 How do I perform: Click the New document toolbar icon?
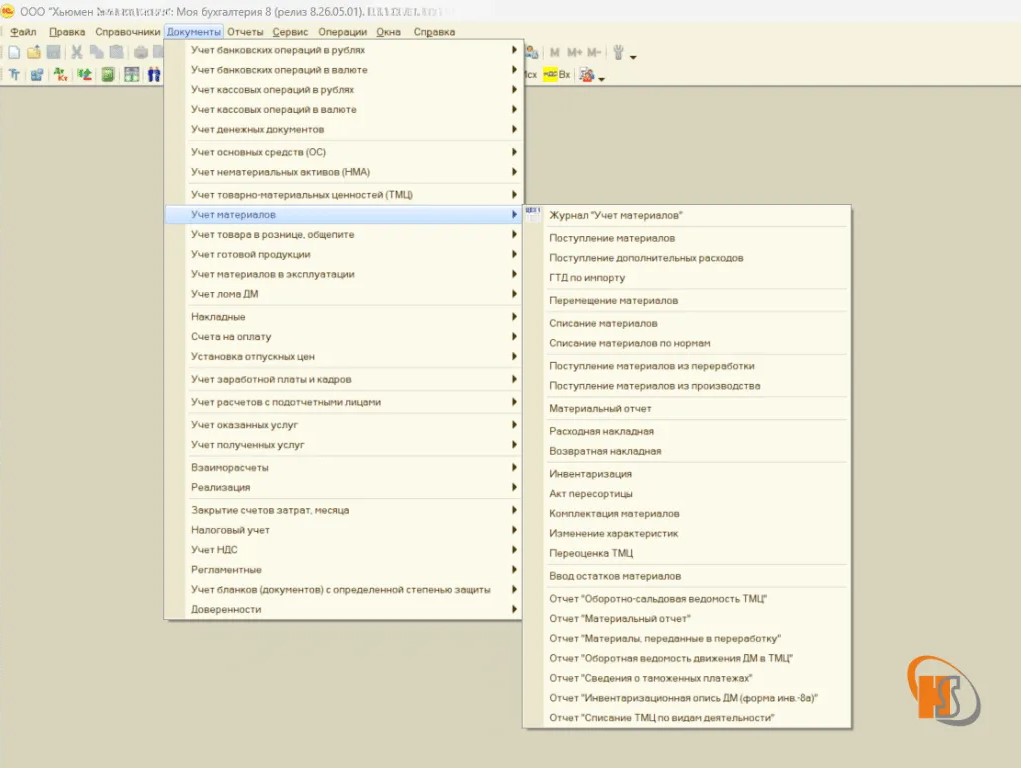click(14, 52)
